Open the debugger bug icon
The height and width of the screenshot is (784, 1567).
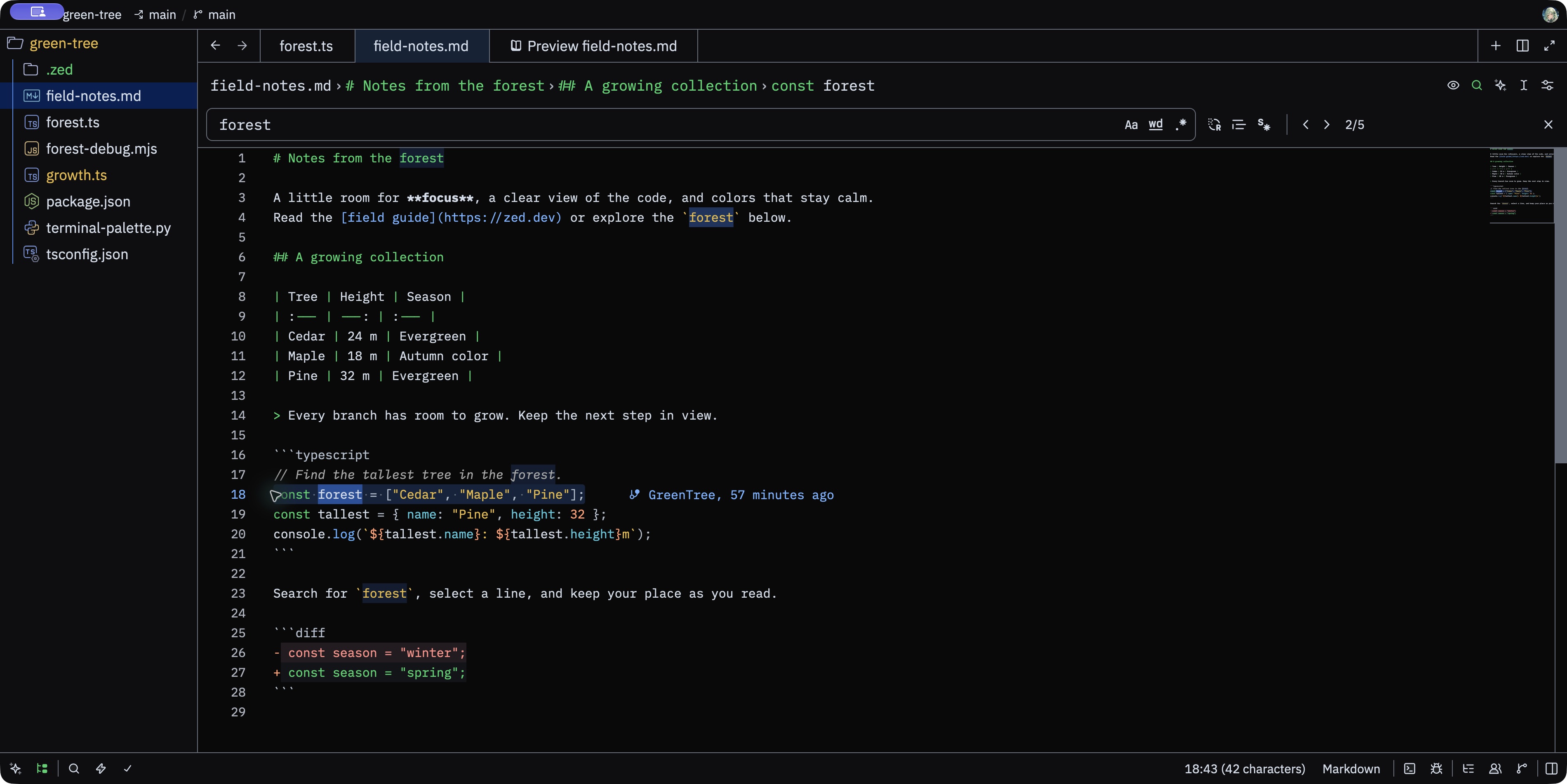tap(1437, 769)
